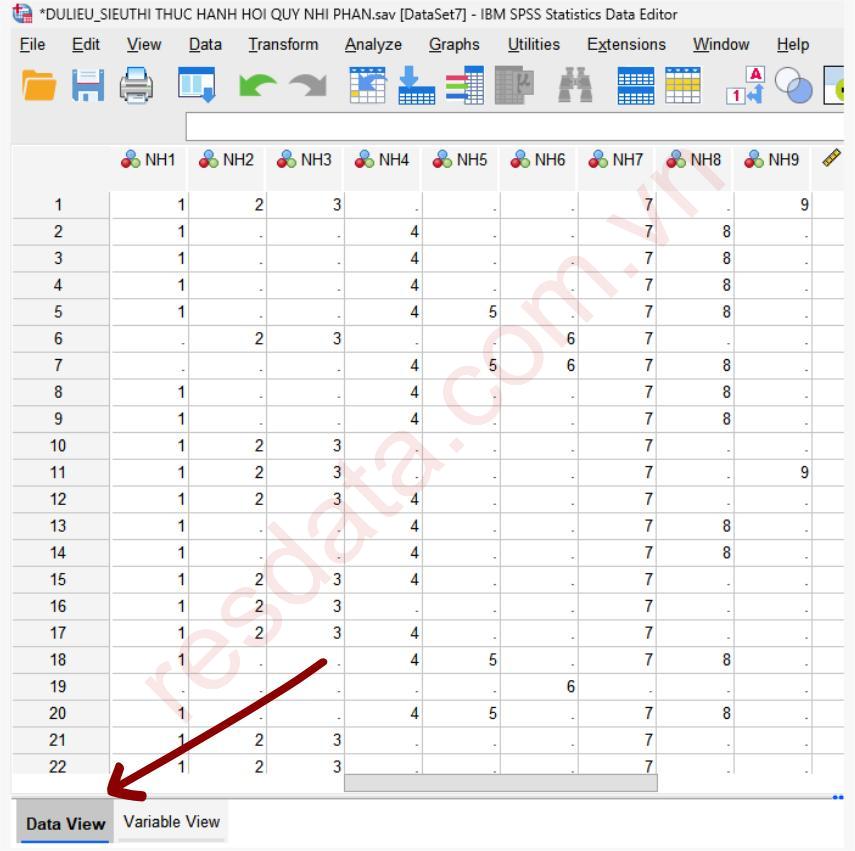This screenshot has height=851, width=855.
Task: Click the horizontal scrollbar below the data grid
Action: [x=500, y=783]
